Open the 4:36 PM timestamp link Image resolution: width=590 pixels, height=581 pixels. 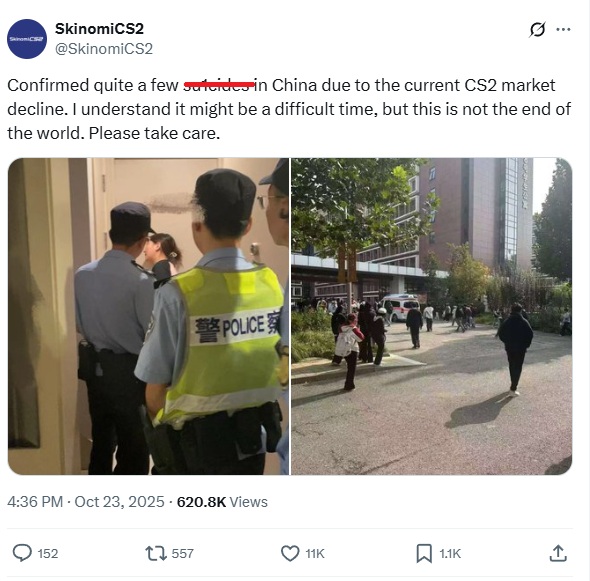pos(35,502)
